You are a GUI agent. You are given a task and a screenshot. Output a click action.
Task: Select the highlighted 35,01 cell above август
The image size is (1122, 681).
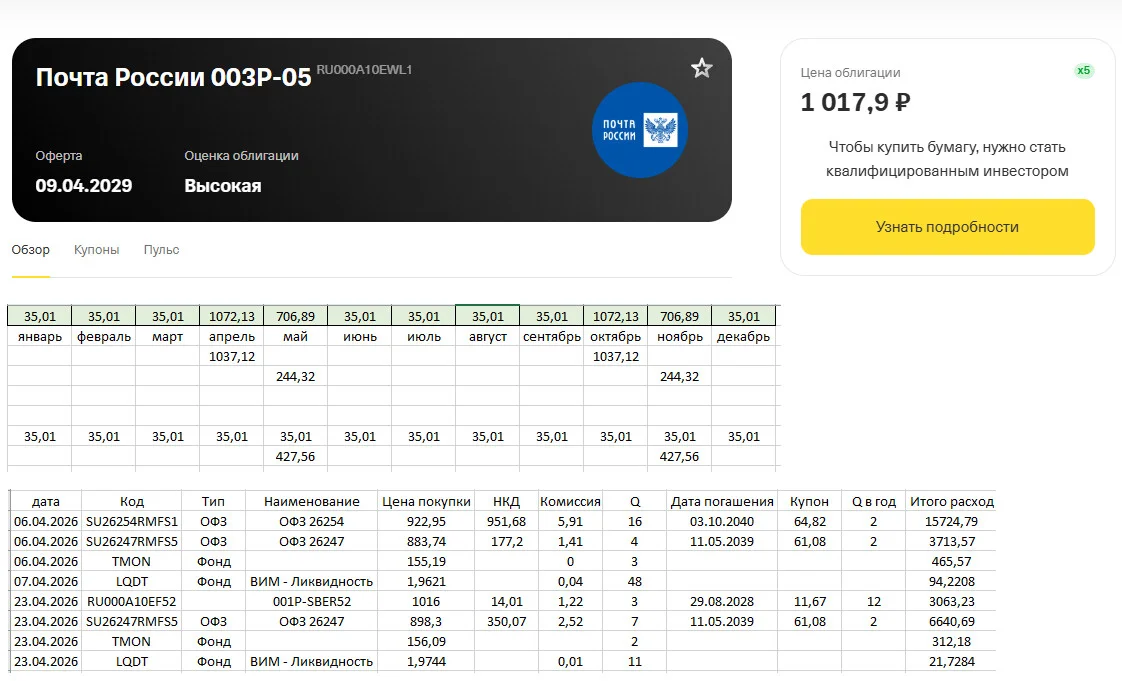pos(487,315)
